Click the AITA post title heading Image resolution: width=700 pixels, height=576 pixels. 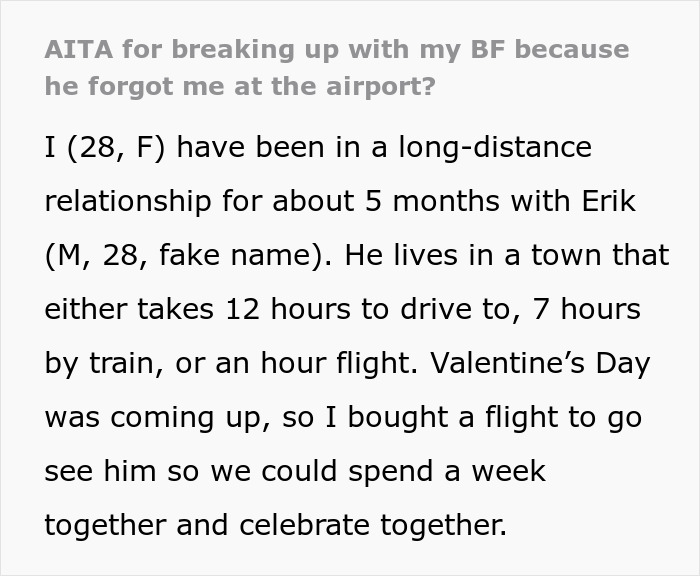[x=336, y=67]
